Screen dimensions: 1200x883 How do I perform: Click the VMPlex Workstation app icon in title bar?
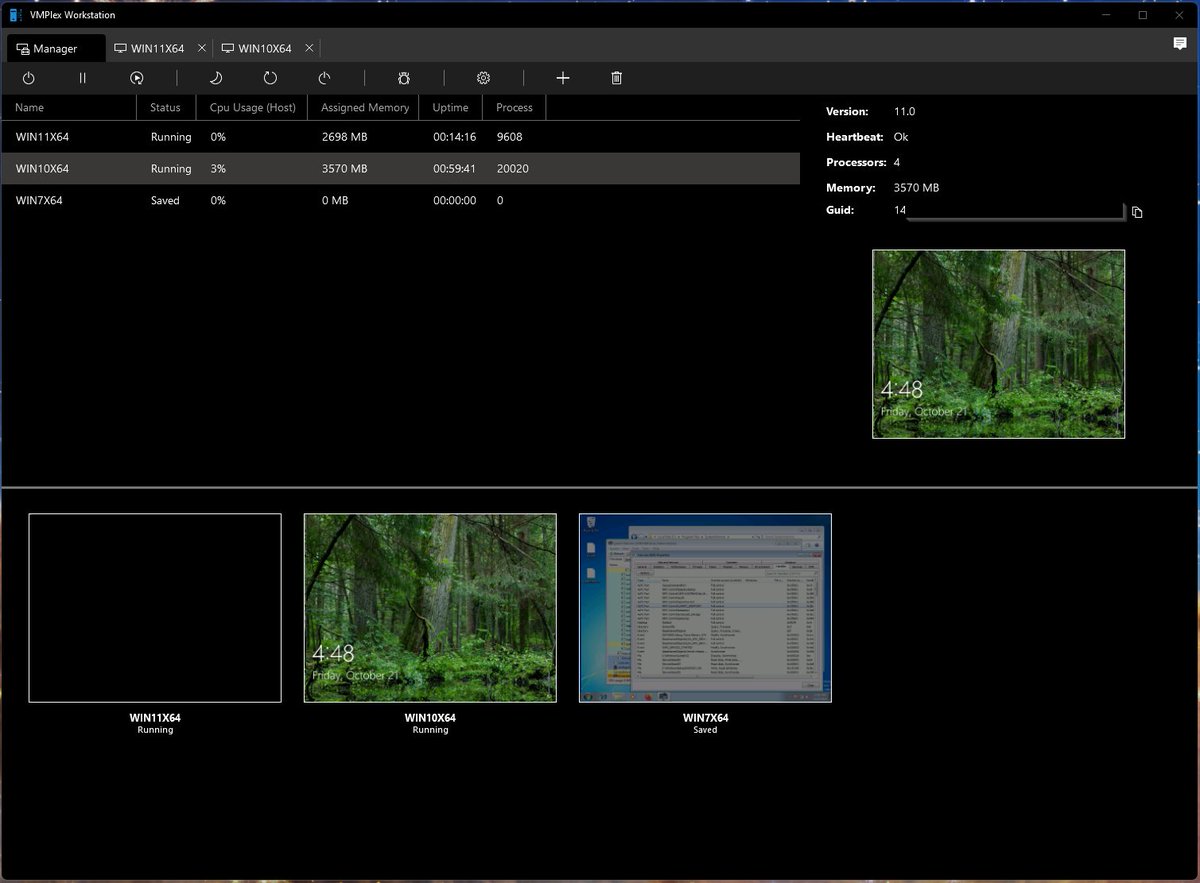pyautogui.click(x=15, y=15)
